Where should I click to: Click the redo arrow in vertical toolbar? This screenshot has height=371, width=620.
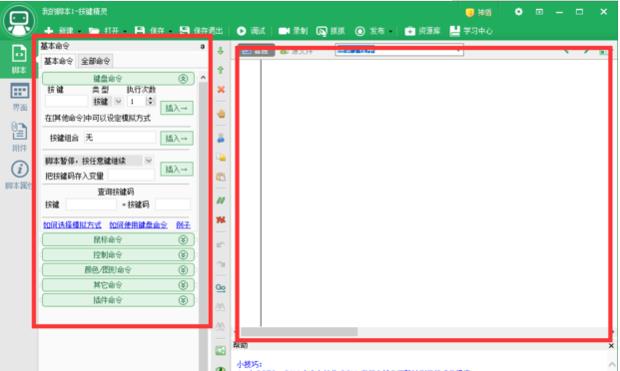221,264
